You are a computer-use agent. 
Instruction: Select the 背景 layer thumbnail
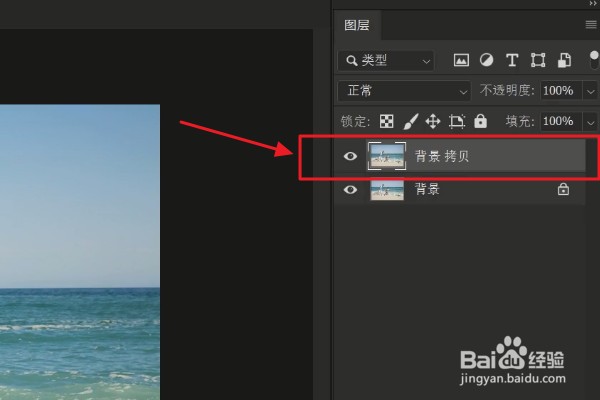(x=387, y=190)
